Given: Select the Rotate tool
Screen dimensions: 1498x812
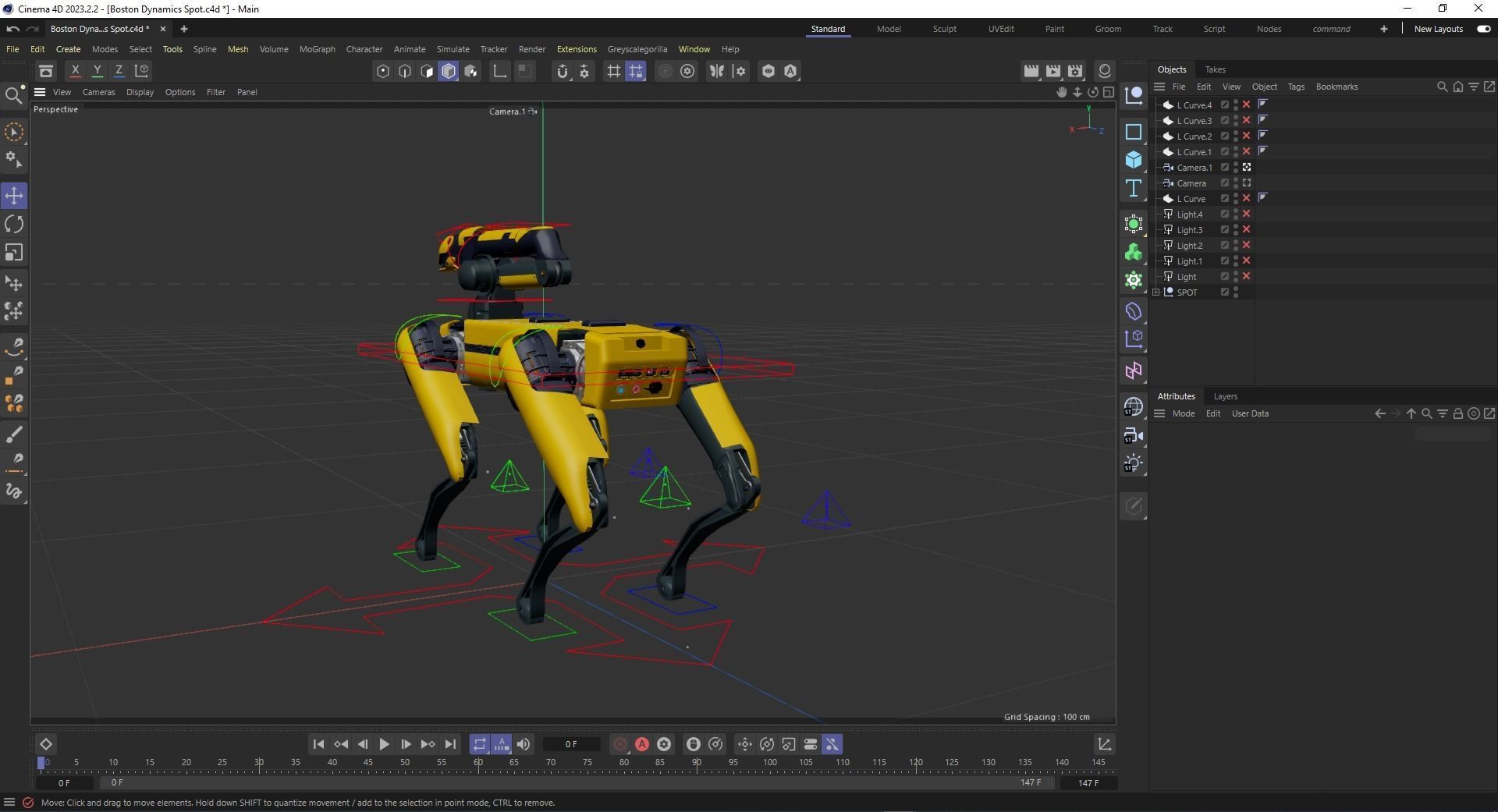Looking at the screenshot, I should coord(14,224).
